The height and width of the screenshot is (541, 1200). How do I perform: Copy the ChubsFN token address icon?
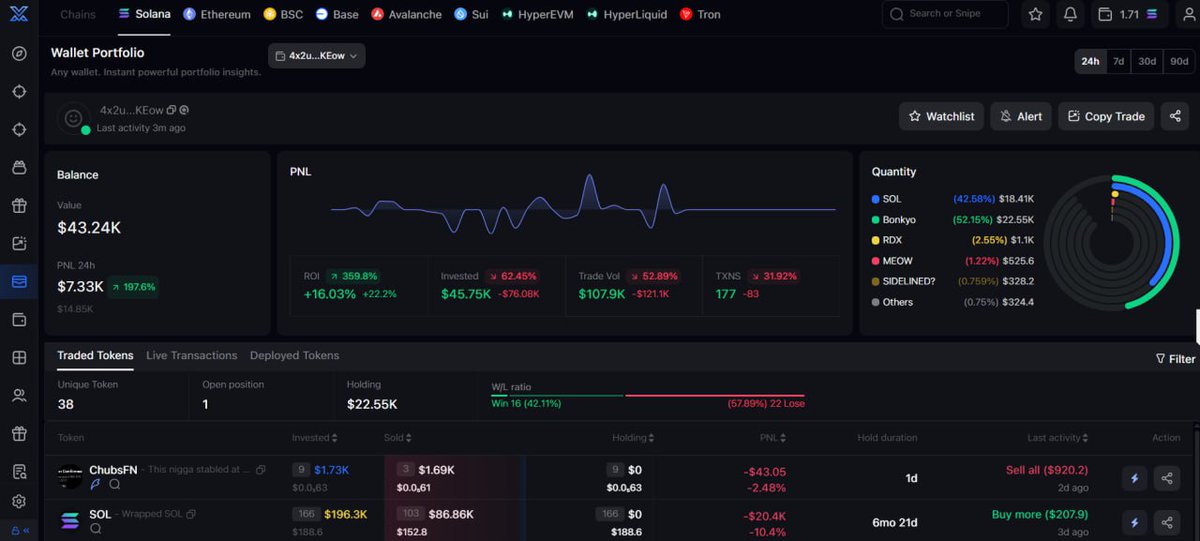pyautogui.click(x=261, y=469)
